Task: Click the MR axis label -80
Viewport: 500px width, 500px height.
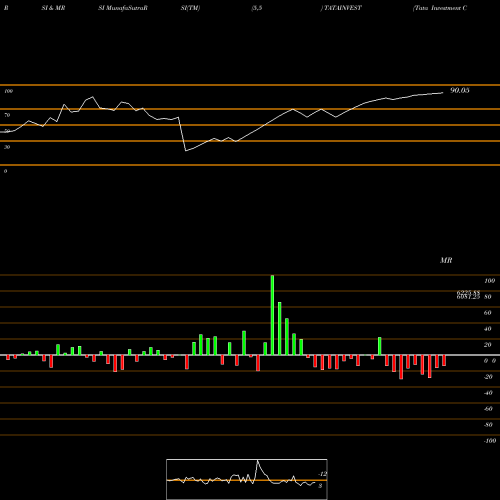Action: pyautogui.click(x=488, y=425)
